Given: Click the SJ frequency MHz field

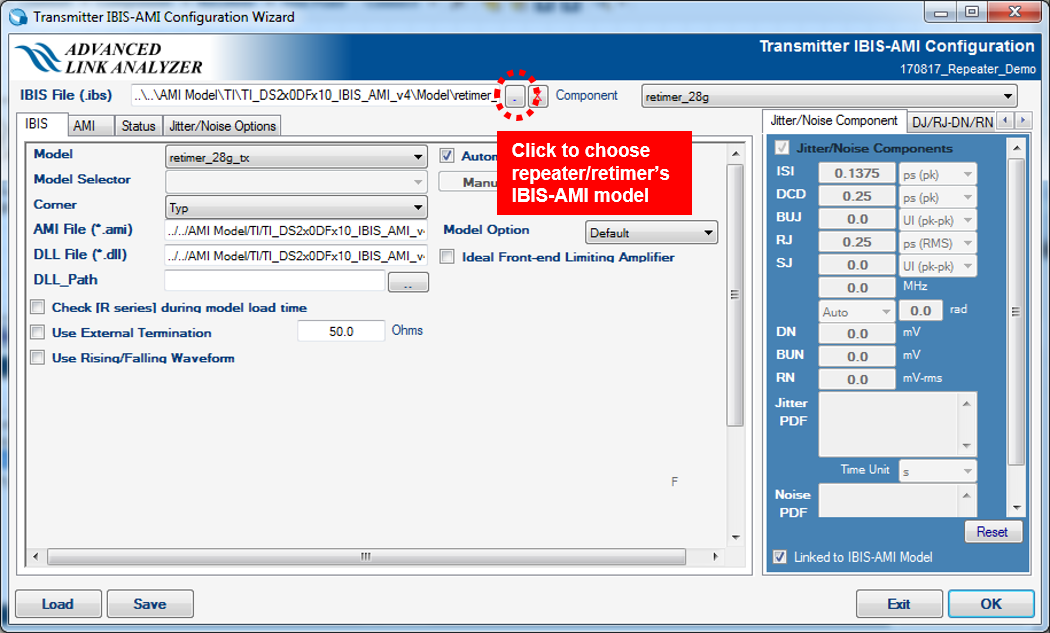Looking at the screenshot, I should (x=857, y=287).
